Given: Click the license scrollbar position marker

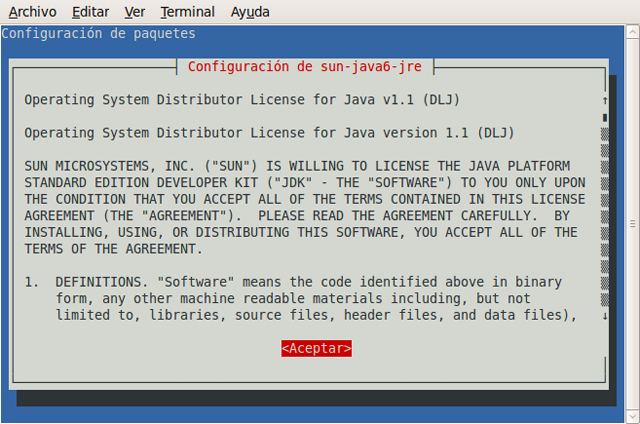Looking at the screenshot, I should tap(604, 116).
